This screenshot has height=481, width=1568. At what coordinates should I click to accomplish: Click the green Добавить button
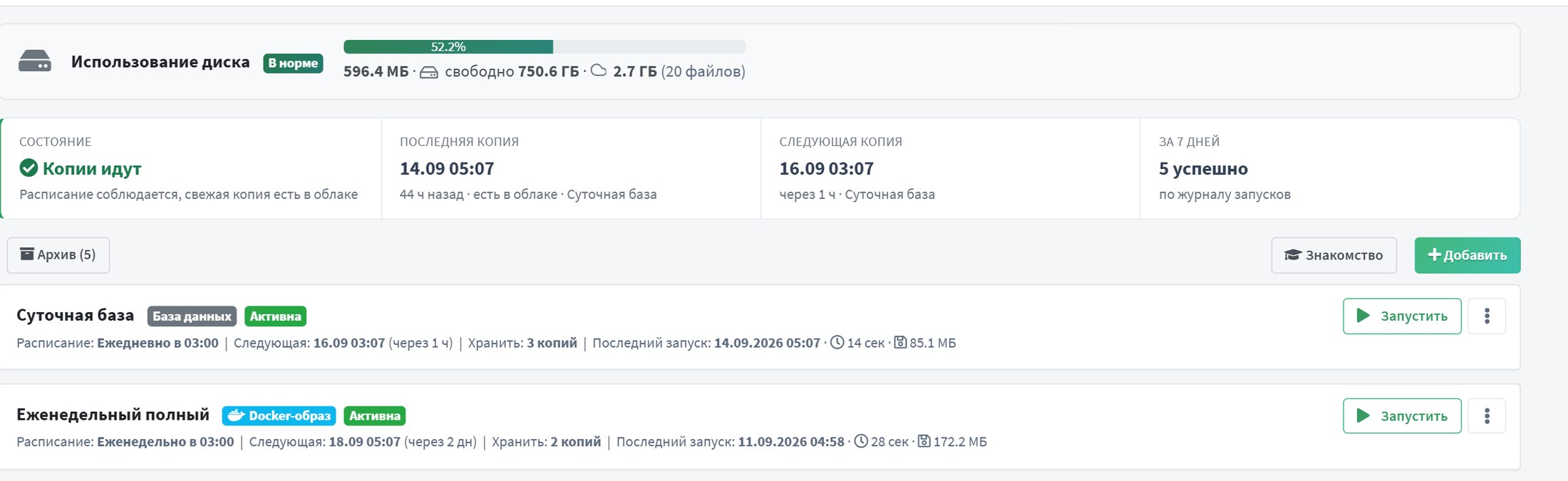(1467, 255)
